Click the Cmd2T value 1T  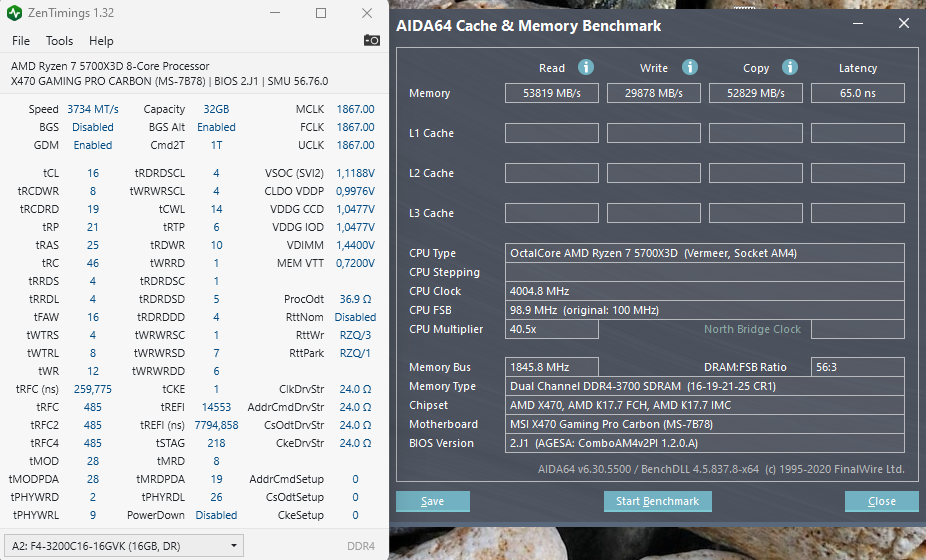coord(216,145)
